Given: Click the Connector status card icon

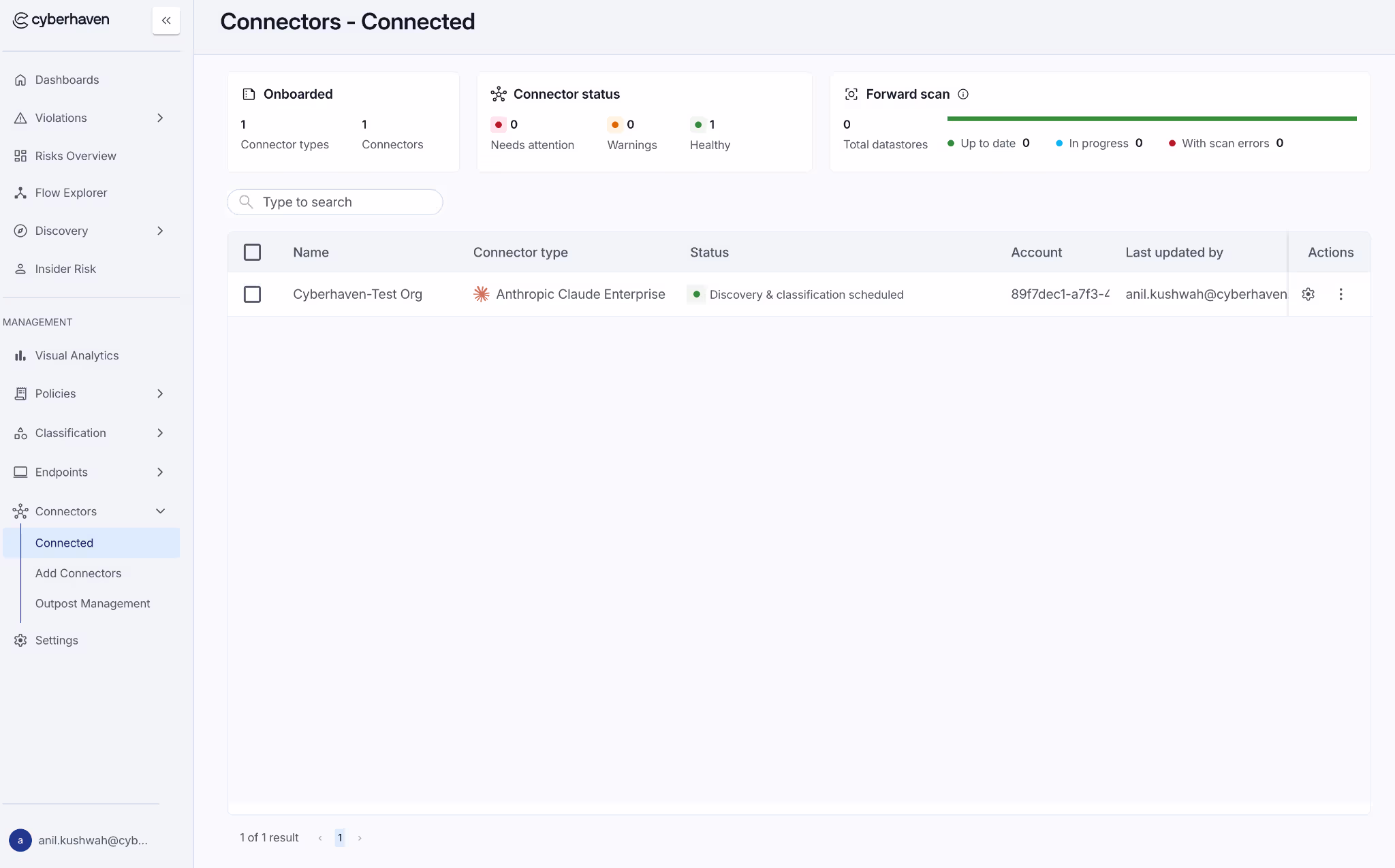Looking at the screenshot, I should click(x=499, y=94).
